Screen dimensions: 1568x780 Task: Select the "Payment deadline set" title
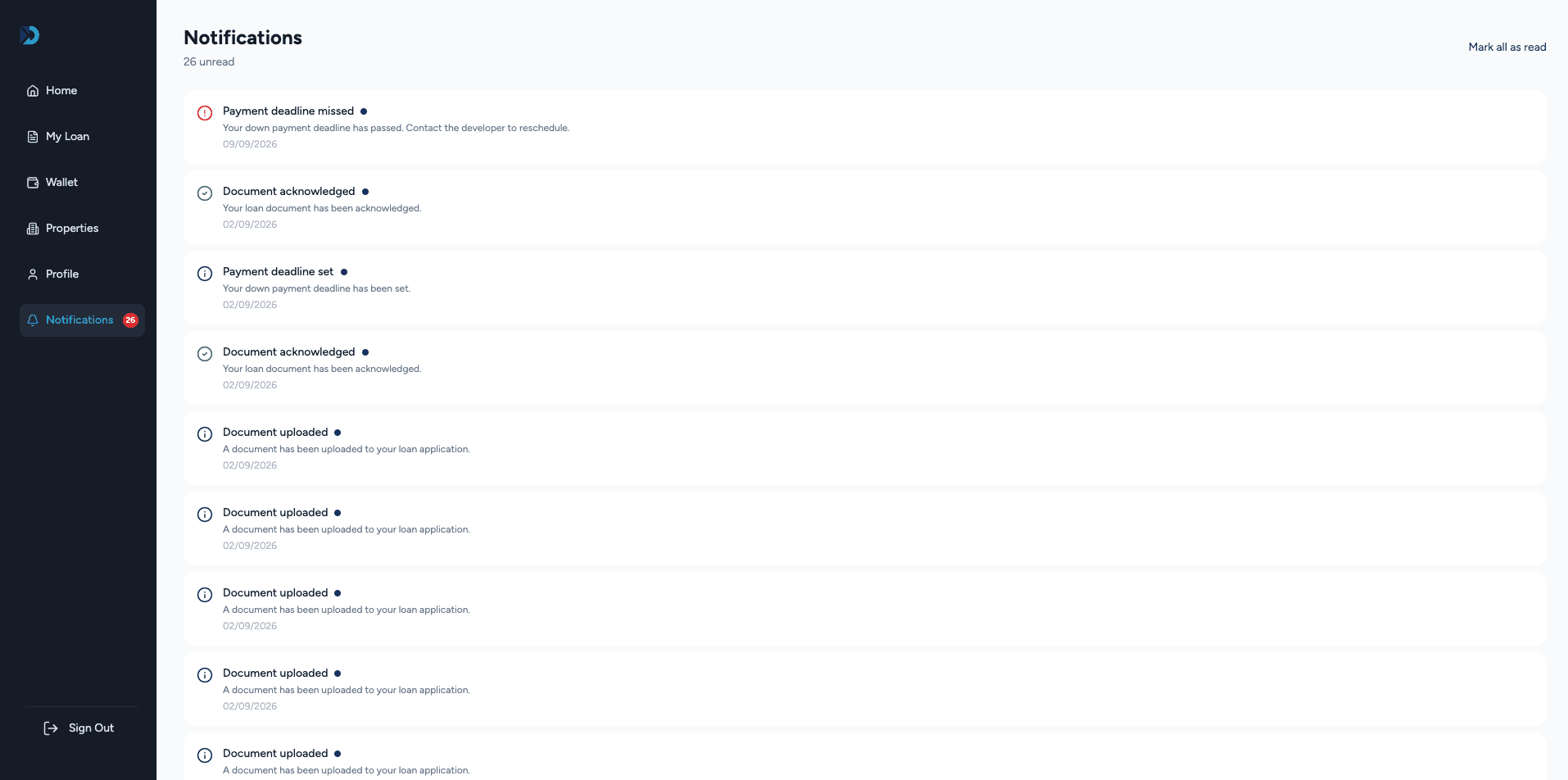pyautogui.click(x=279, y=272)
